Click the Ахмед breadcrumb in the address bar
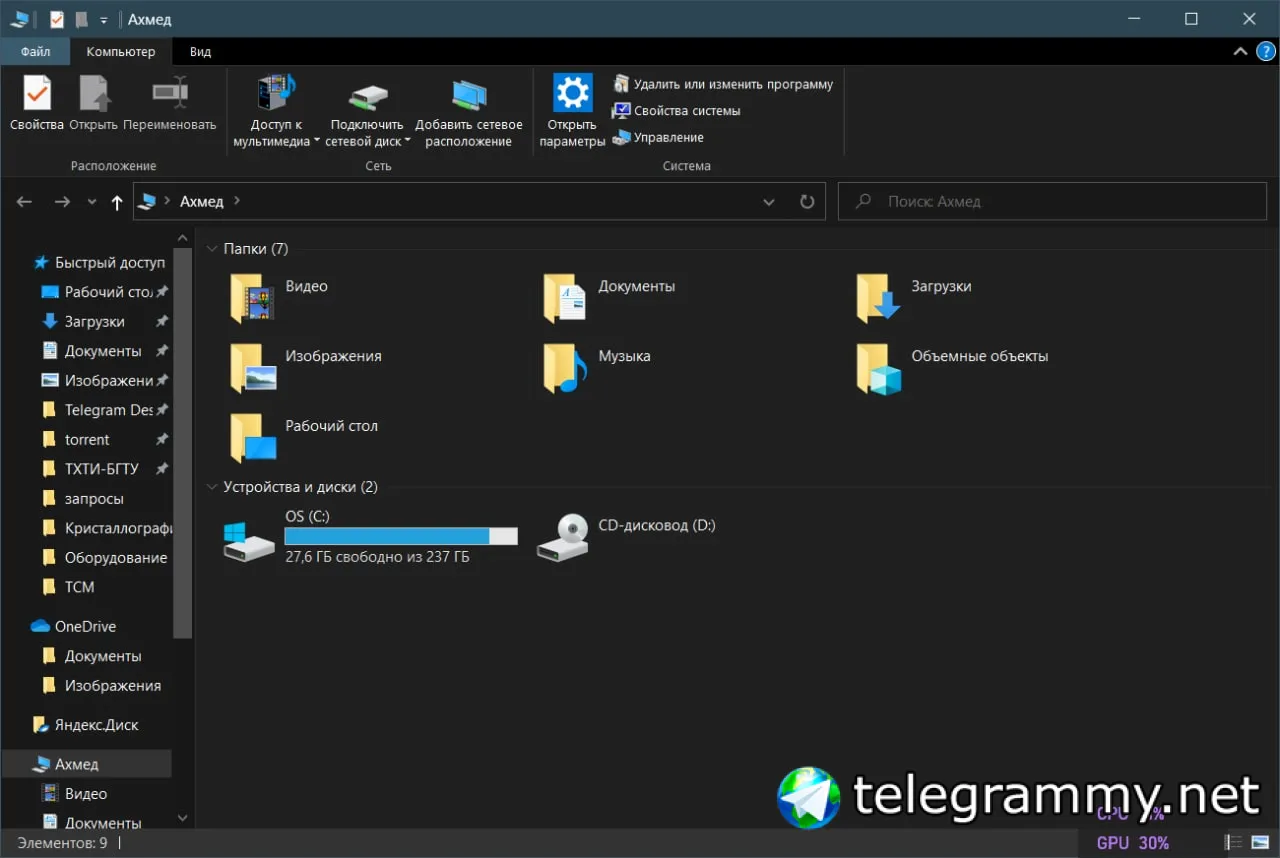The width and height of the screenshot is (1280, 858). [x=202, y=201]
